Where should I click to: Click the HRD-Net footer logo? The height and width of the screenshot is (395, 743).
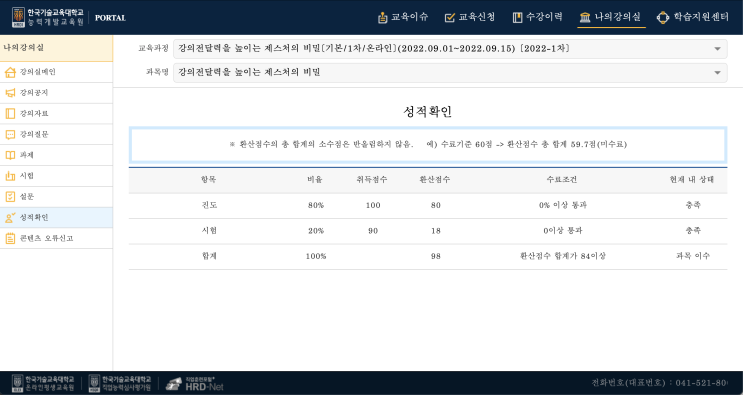point(194,384)
